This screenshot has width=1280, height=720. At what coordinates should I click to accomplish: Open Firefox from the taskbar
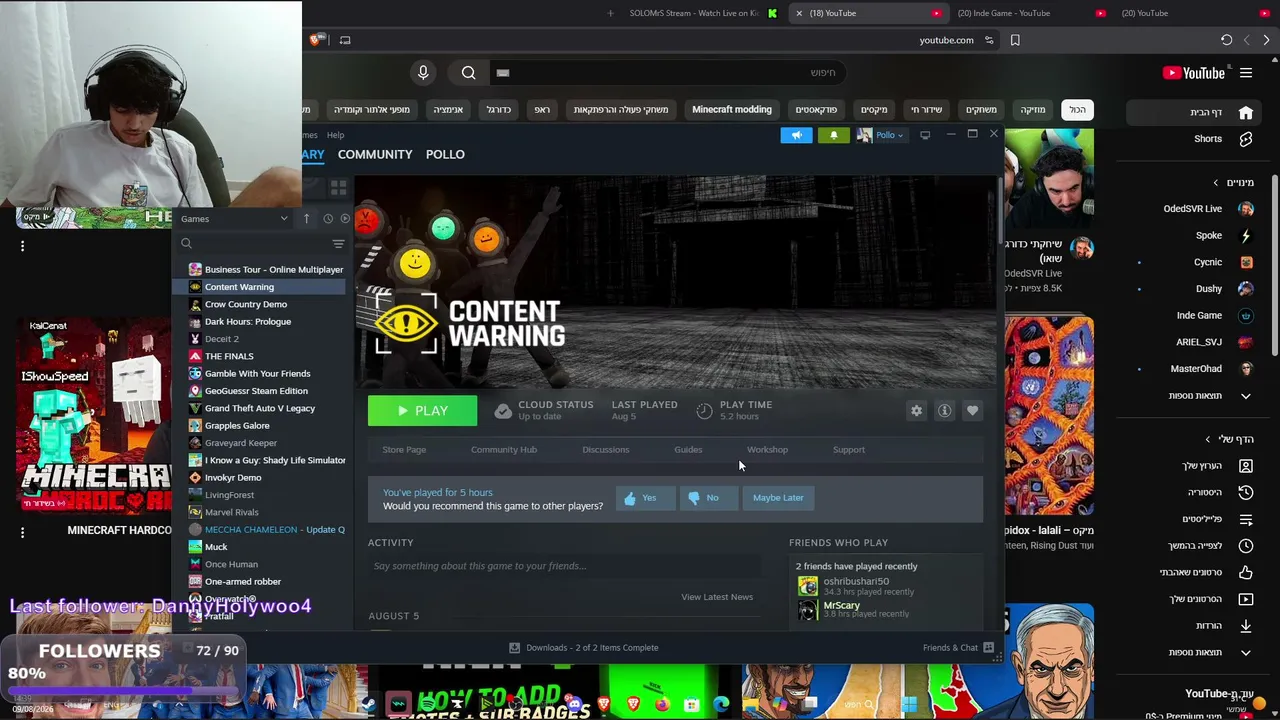click(662, 705)
